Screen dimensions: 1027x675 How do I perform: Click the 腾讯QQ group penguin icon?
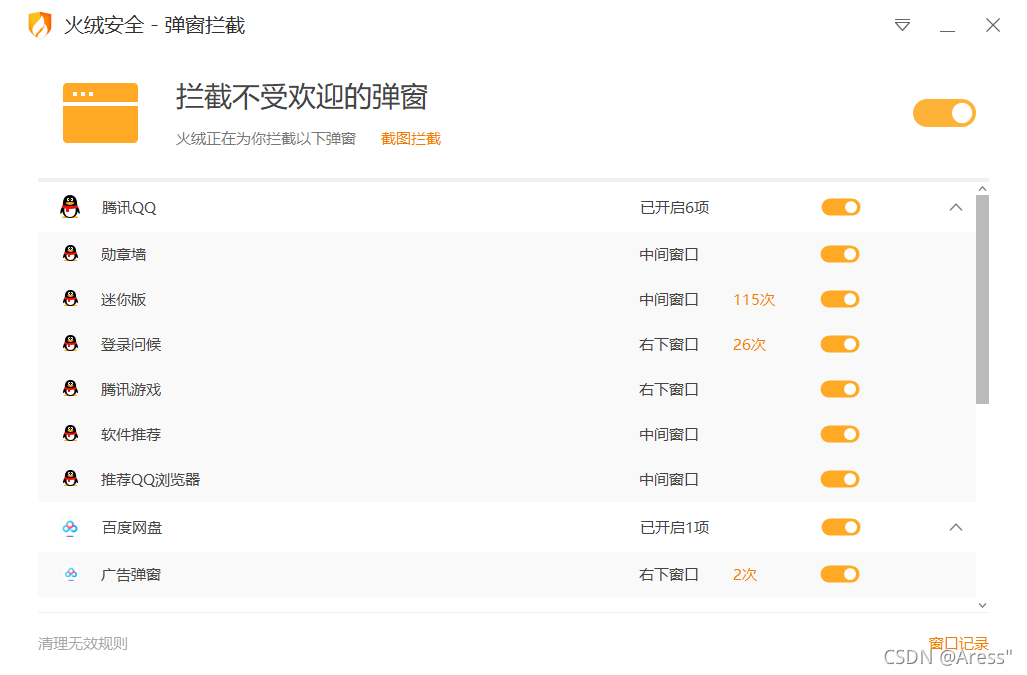pyautogui.click(x=70, y=207)
